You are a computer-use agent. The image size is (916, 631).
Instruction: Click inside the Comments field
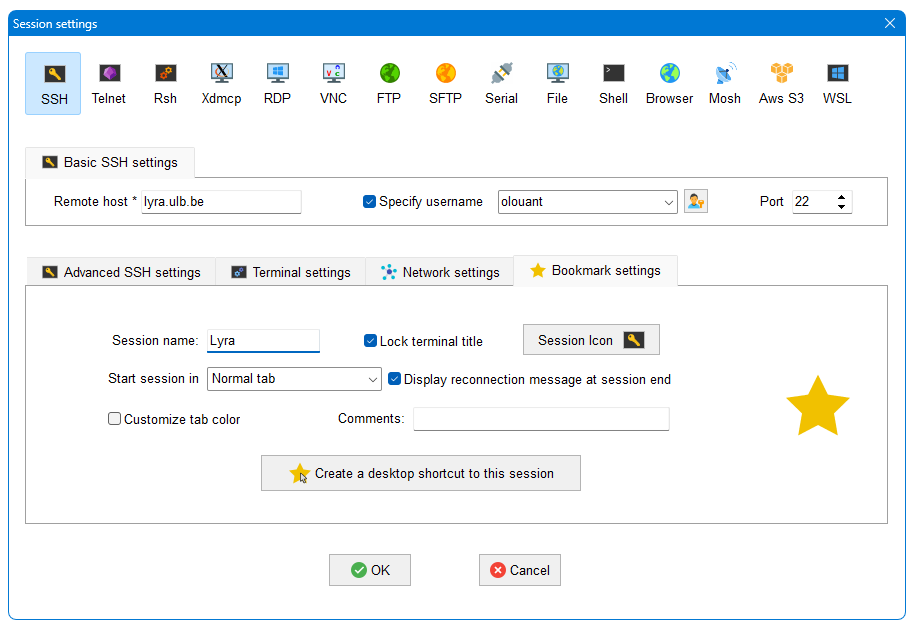[540, 418]
